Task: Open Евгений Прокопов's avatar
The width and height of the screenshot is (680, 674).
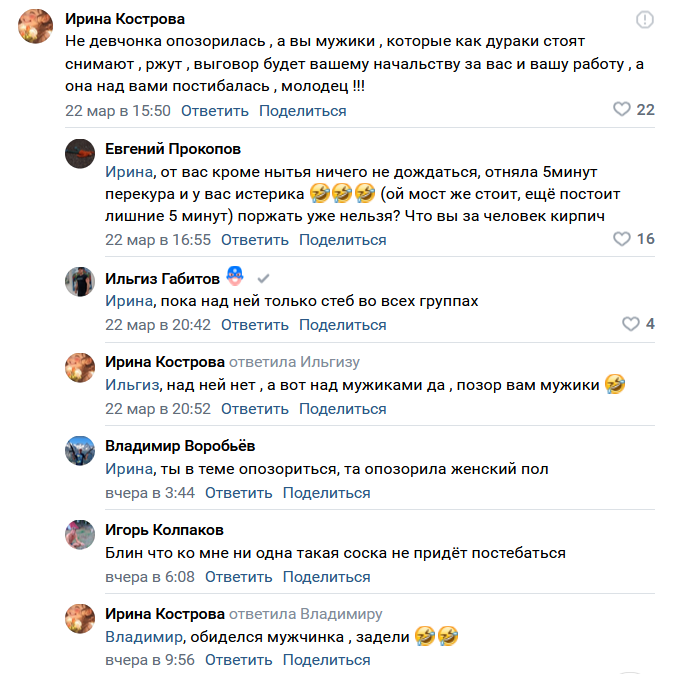Action: pyautogui.click(x=80, y=154)
